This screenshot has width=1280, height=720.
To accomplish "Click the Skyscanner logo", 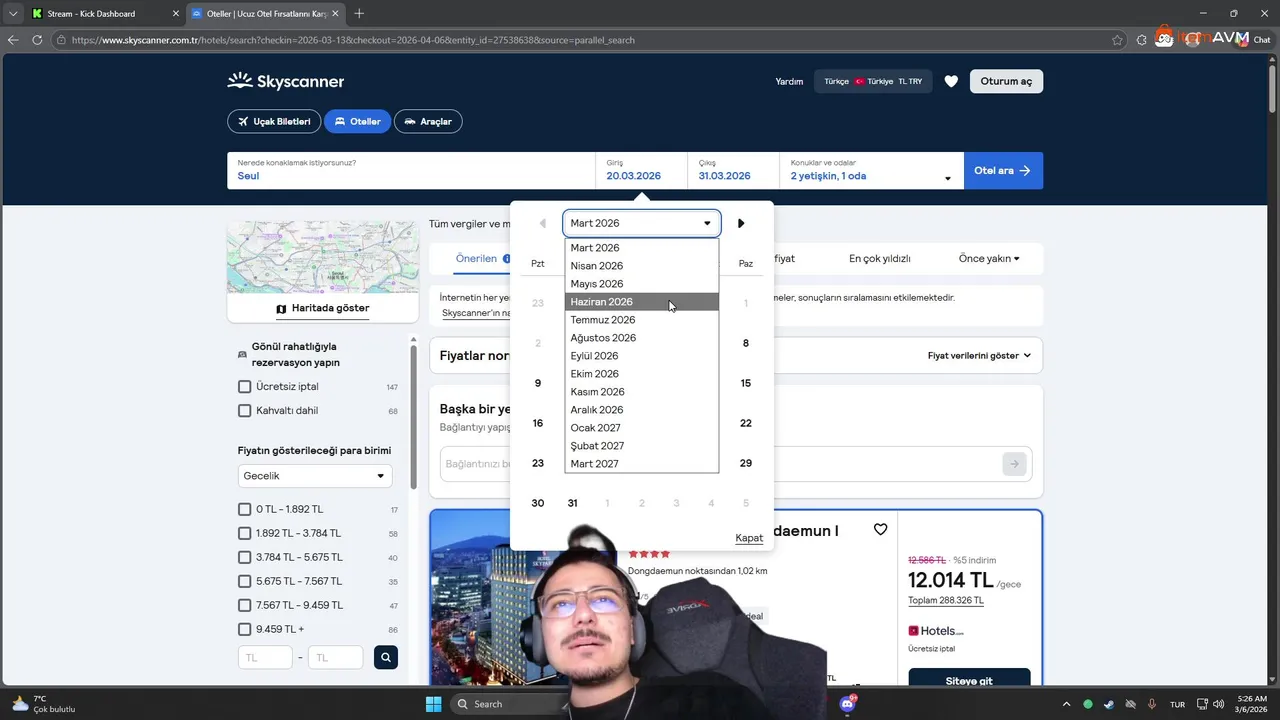I will coord(286,81).
